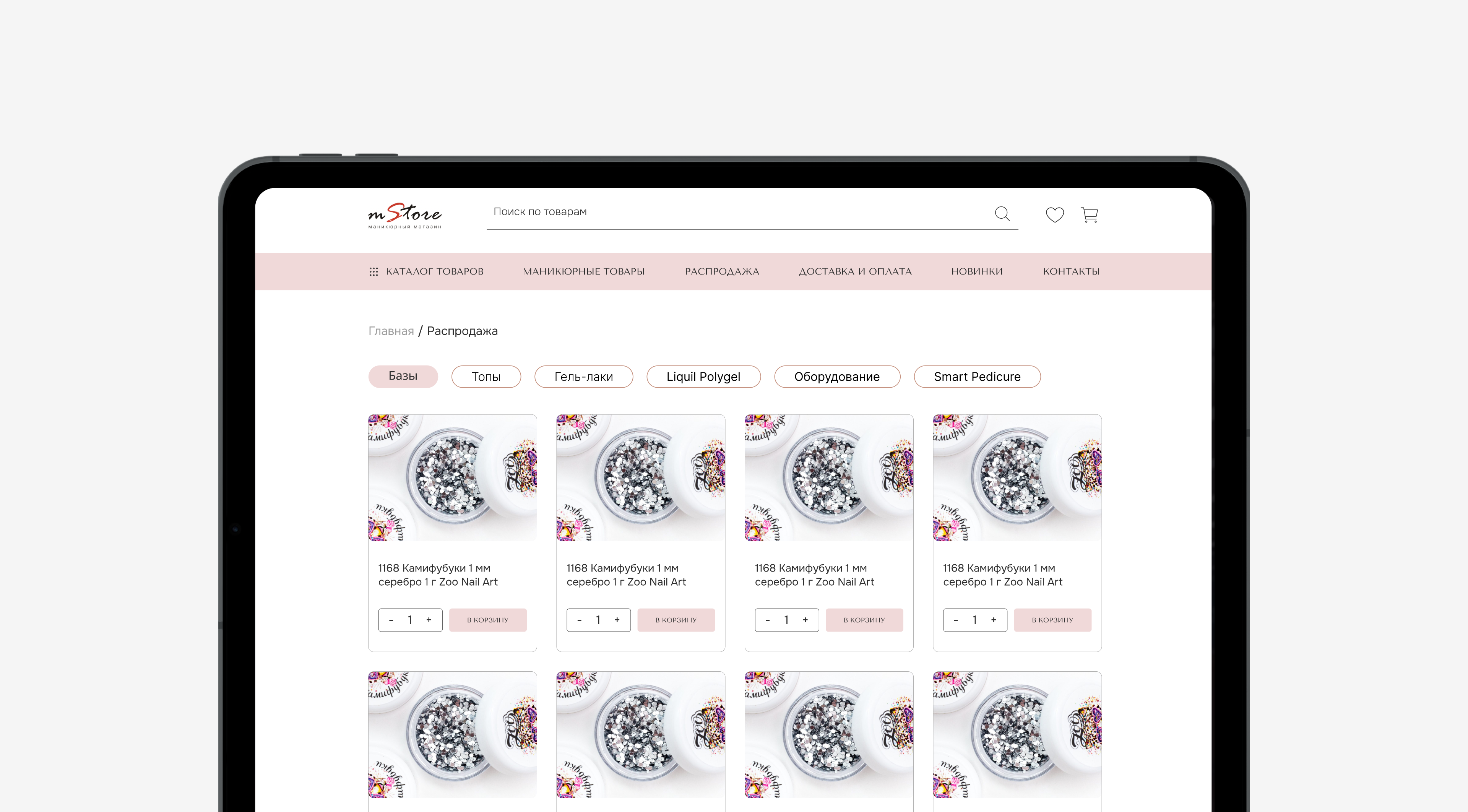Decrease quantity on the first product card
Viewport: 1468px width, 812px height.
click(391, 620)
